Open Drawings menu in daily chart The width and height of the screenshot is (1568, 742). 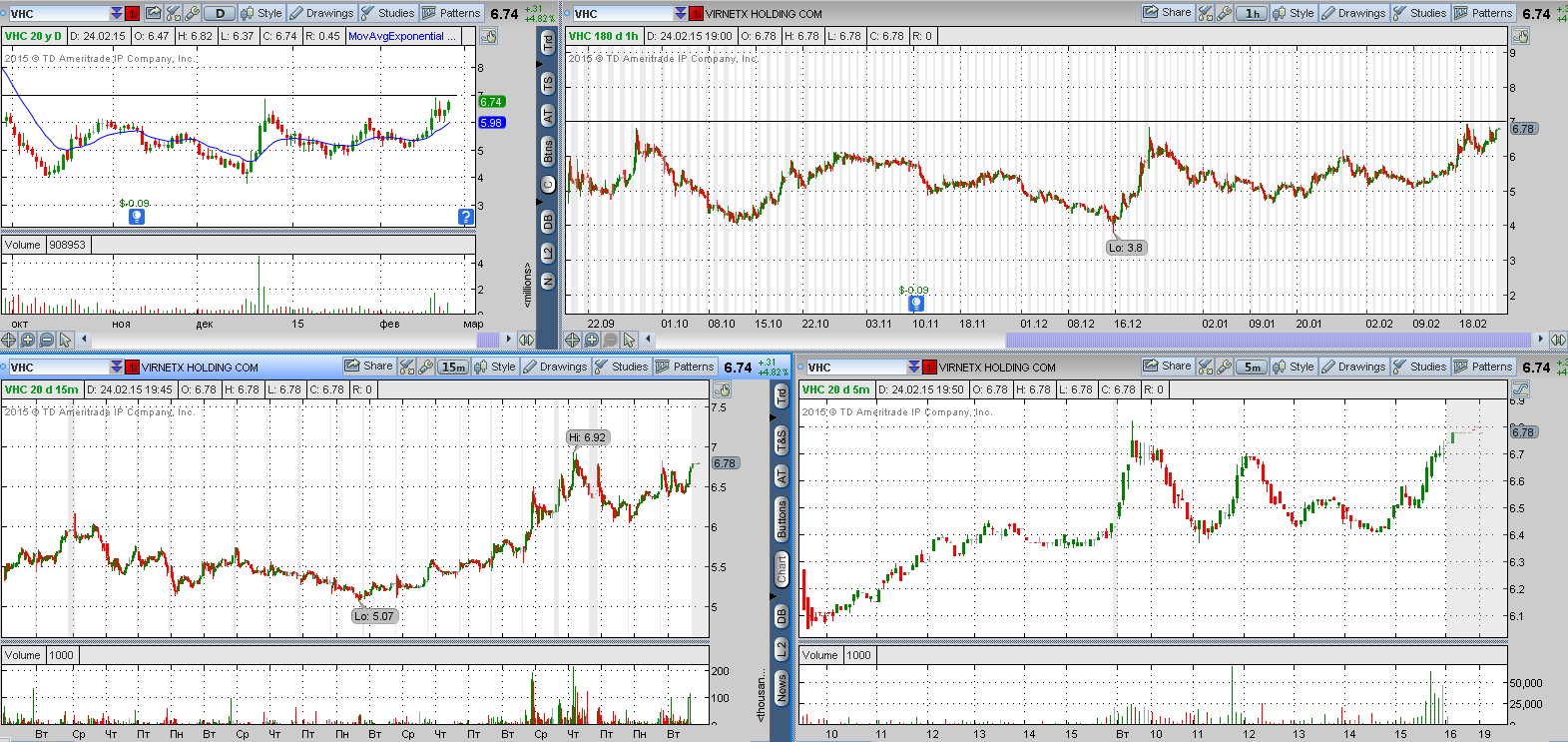click(x=321, y=13)
